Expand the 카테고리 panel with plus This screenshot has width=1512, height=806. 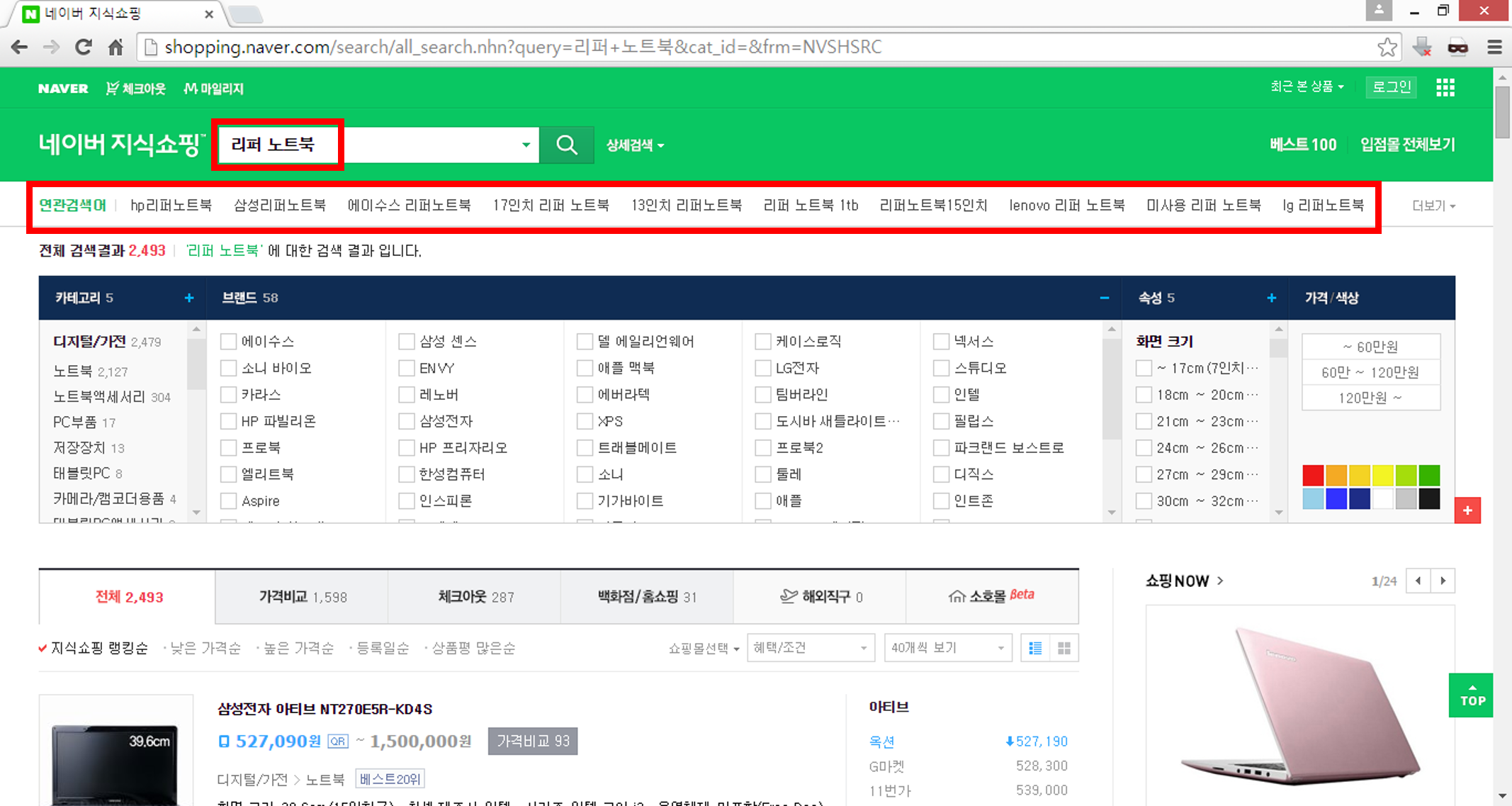pyautogui.click(x=189, y=298)
